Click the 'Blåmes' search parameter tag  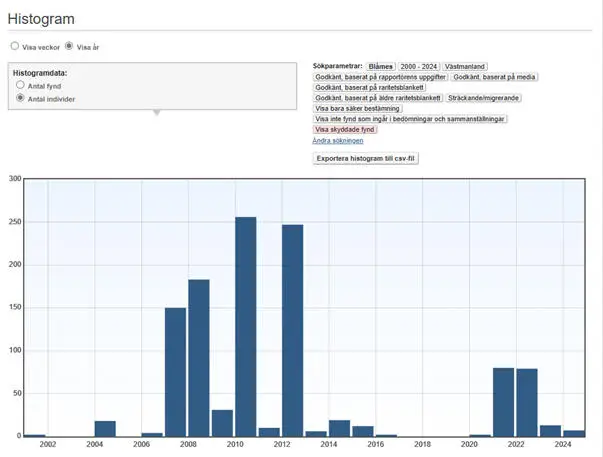click(x=382, y=65)
